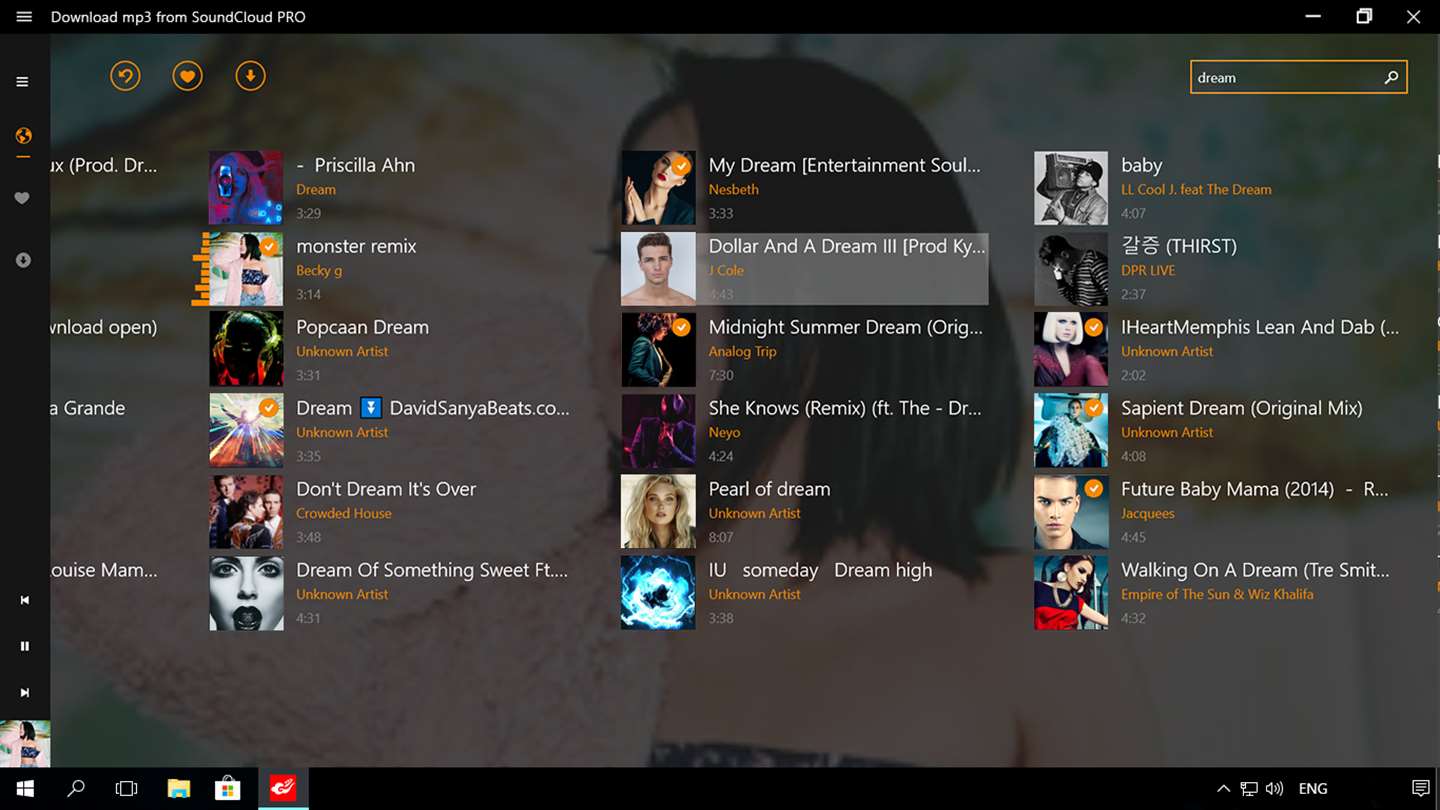Select the Priscilla Ahn track title
This screenshot has height=810, width=1440.
pos(356,165)
